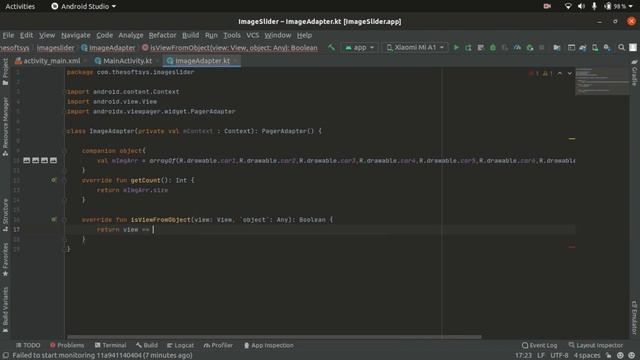Open the Build menu
The width and height of the screenshot is (640, 360).
pos(191,35)
